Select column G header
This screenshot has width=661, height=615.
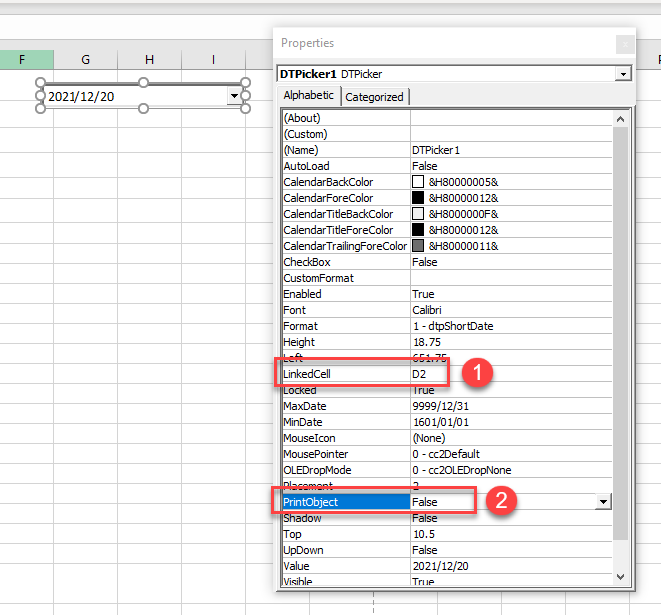pyautogui.click(x=85, y=60)
